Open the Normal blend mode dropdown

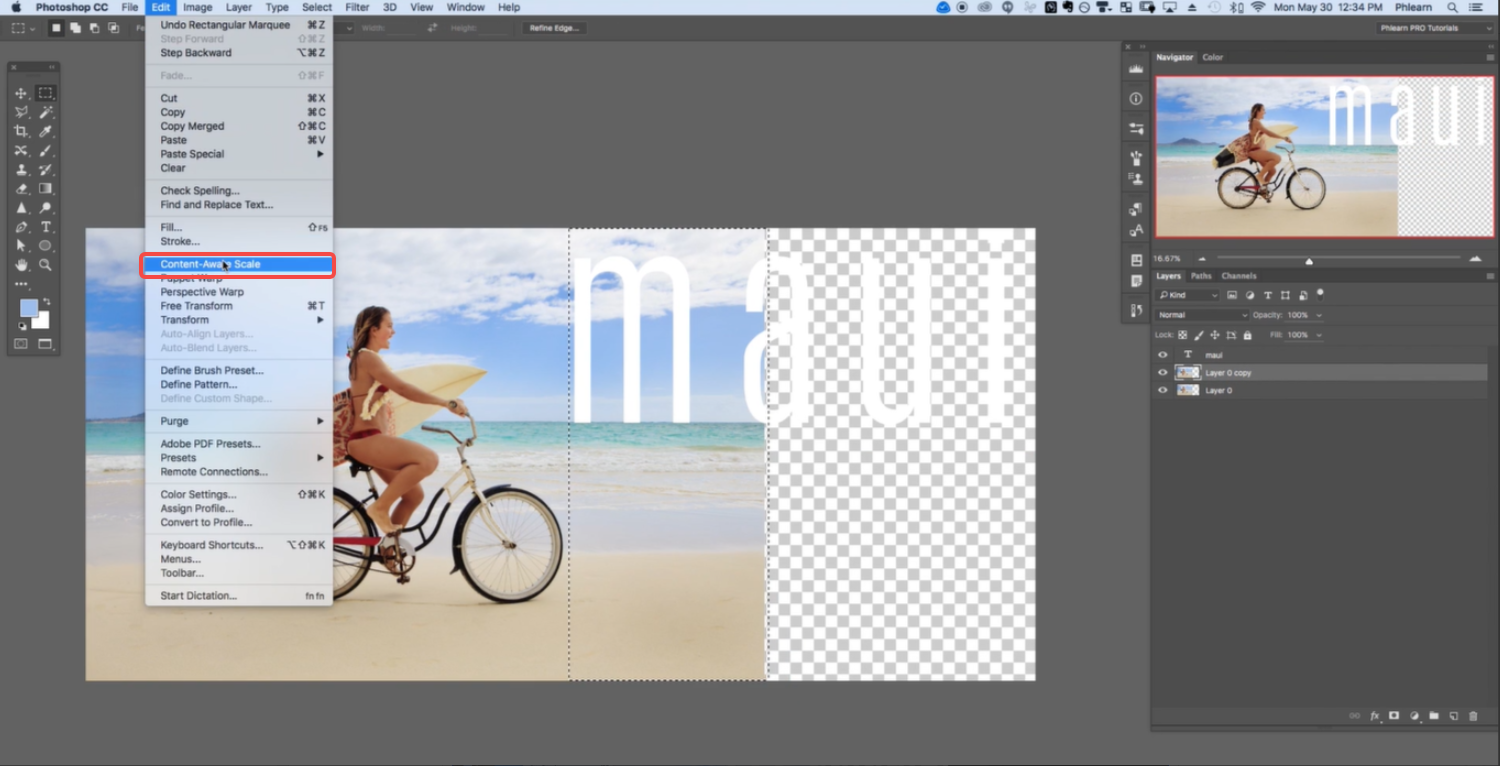1201,315
